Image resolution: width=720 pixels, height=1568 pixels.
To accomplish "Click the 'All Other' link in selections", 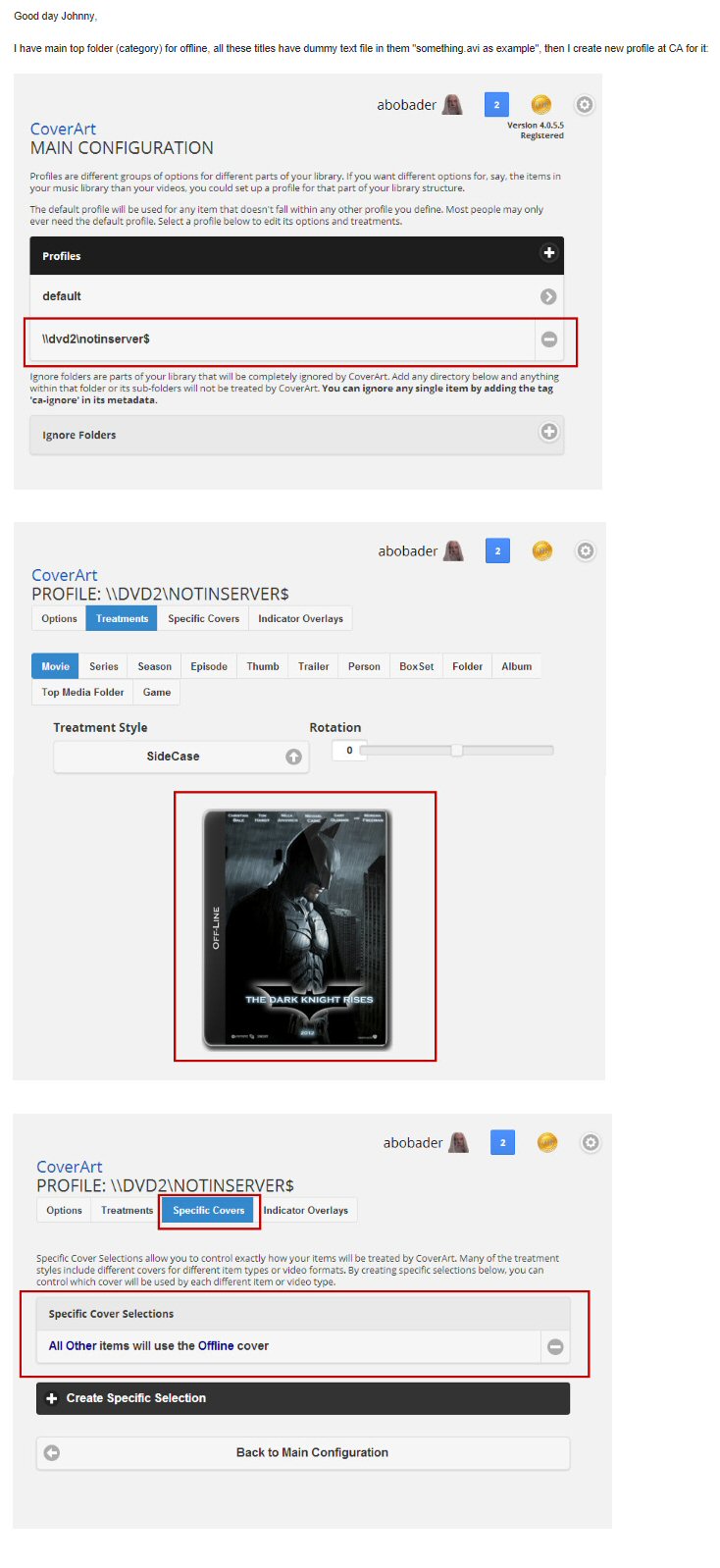I will [73, 1346].
